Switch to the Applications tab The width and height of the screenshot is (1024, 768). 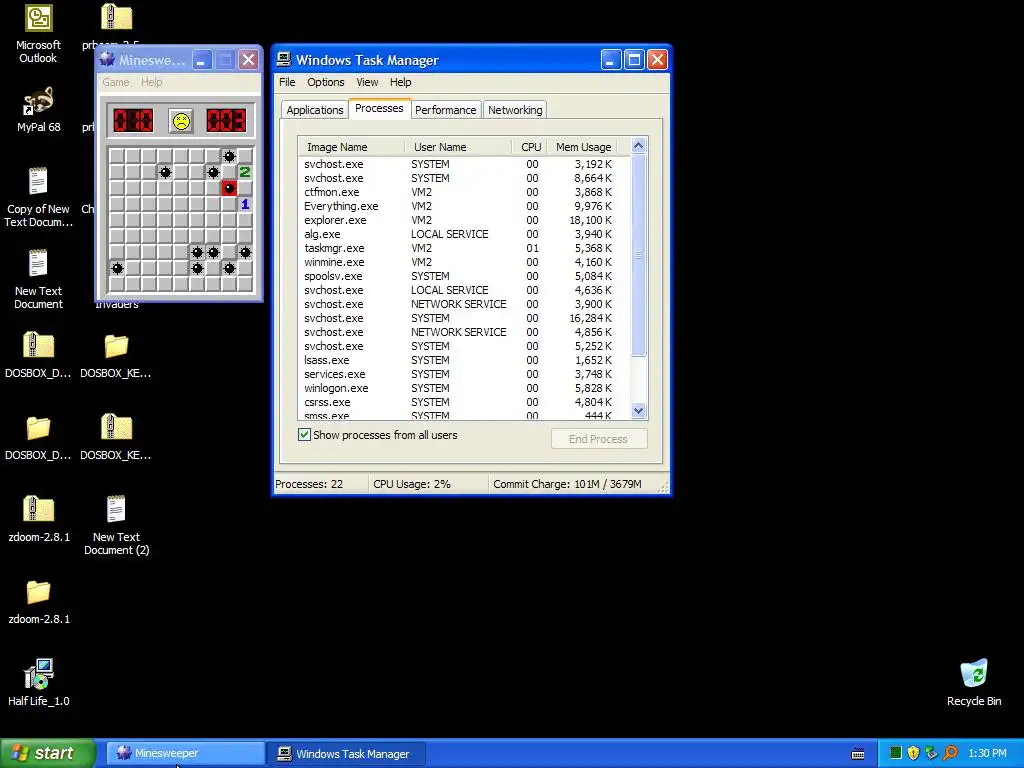click(315, 110)
